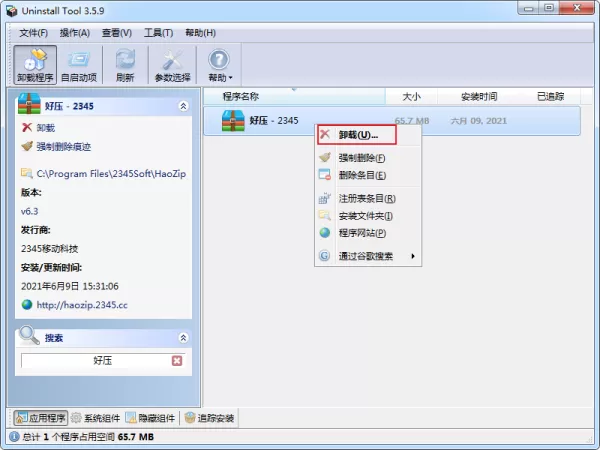Click the broom icon beside 强制删除痕迹
Viewport: 600px width, 450px height.
[x=27, y=146]
